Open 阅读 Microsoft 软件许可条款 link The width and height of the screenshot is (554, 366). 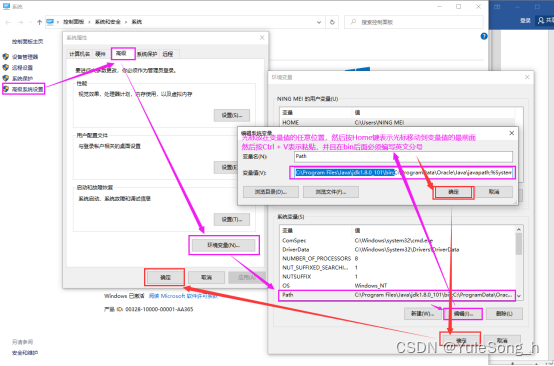point(183,296)
